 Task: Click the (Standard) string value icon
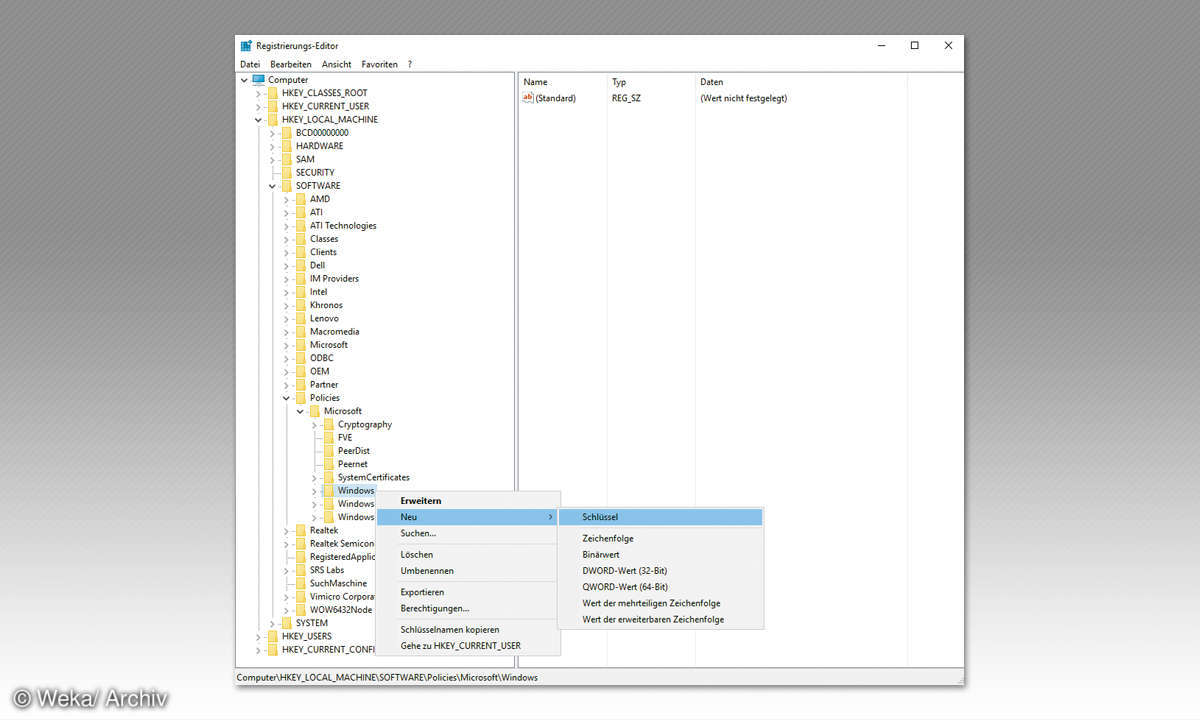[528, 98]
